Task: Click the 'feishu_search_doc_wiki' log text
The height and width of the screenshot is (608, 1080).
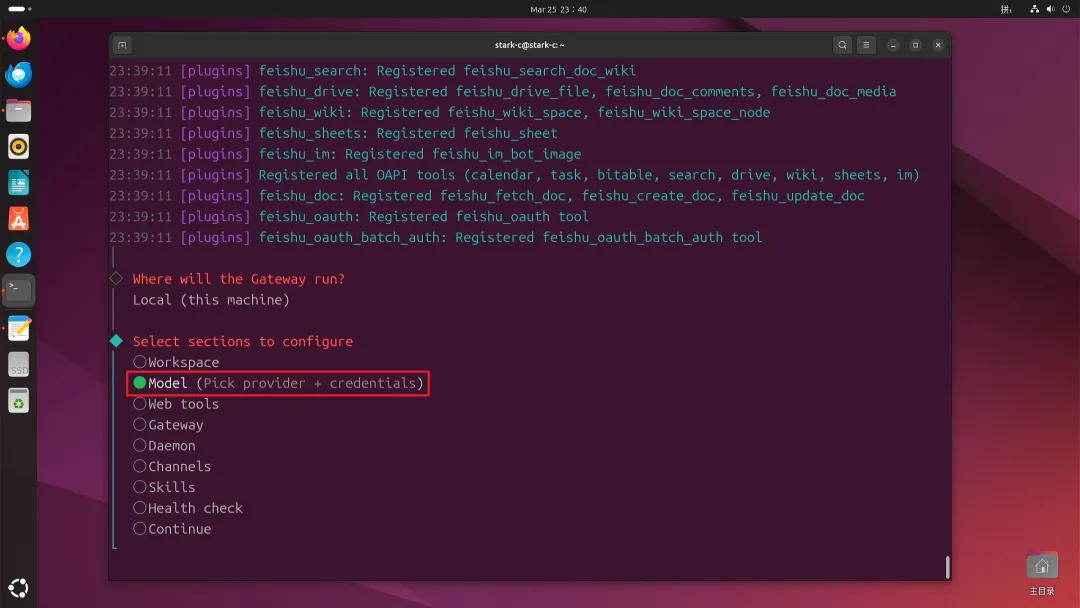Action: tap(550, 71)
